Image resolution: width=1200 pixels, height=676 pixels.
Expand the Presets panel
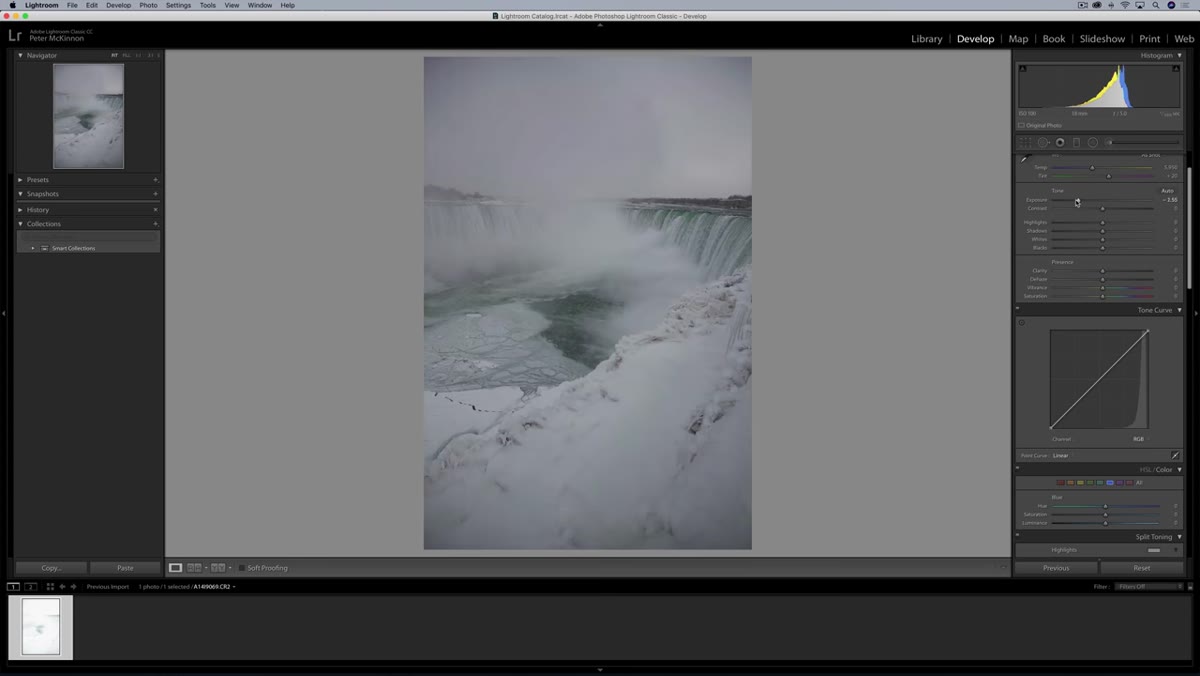[x=20, y=180]
